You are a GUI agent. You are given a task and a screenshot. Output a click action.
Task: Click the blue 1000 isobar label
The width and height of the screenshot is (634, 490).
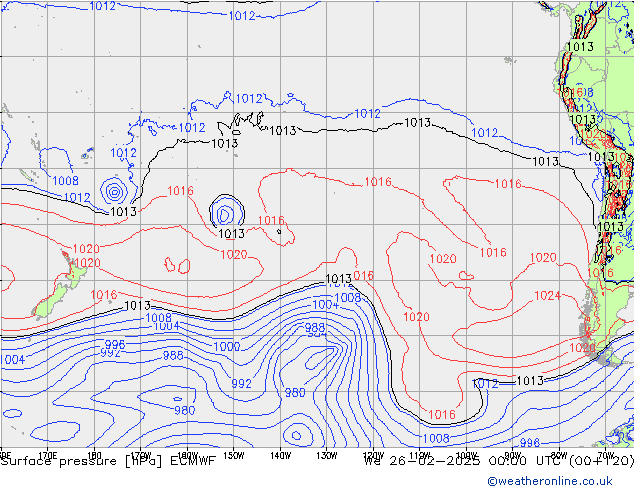coord(226,346)
